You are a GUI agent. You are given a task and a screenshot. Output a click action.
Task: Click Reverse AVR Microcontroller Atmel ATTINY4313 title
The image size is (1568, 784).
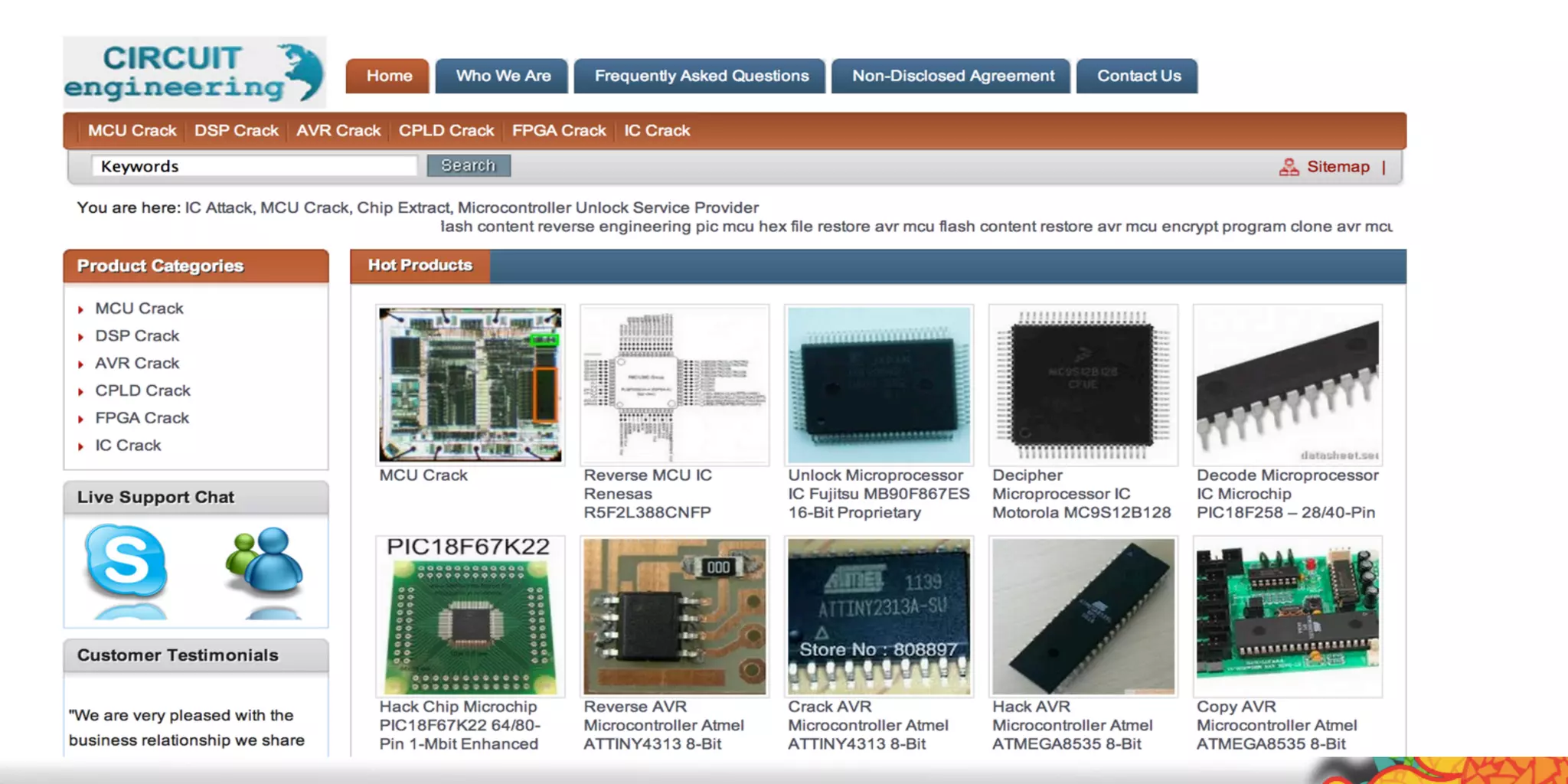tap(664, 725)
